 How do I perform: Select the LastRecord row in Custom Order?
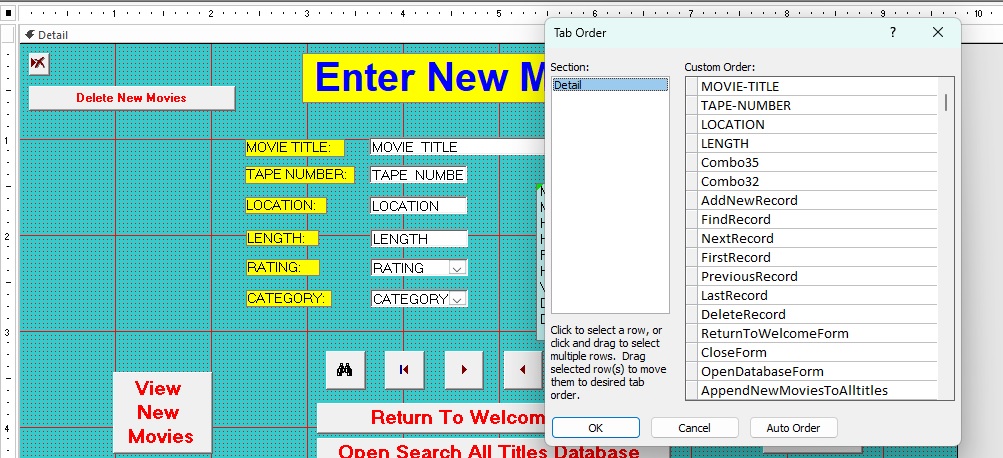click(817, 296)
